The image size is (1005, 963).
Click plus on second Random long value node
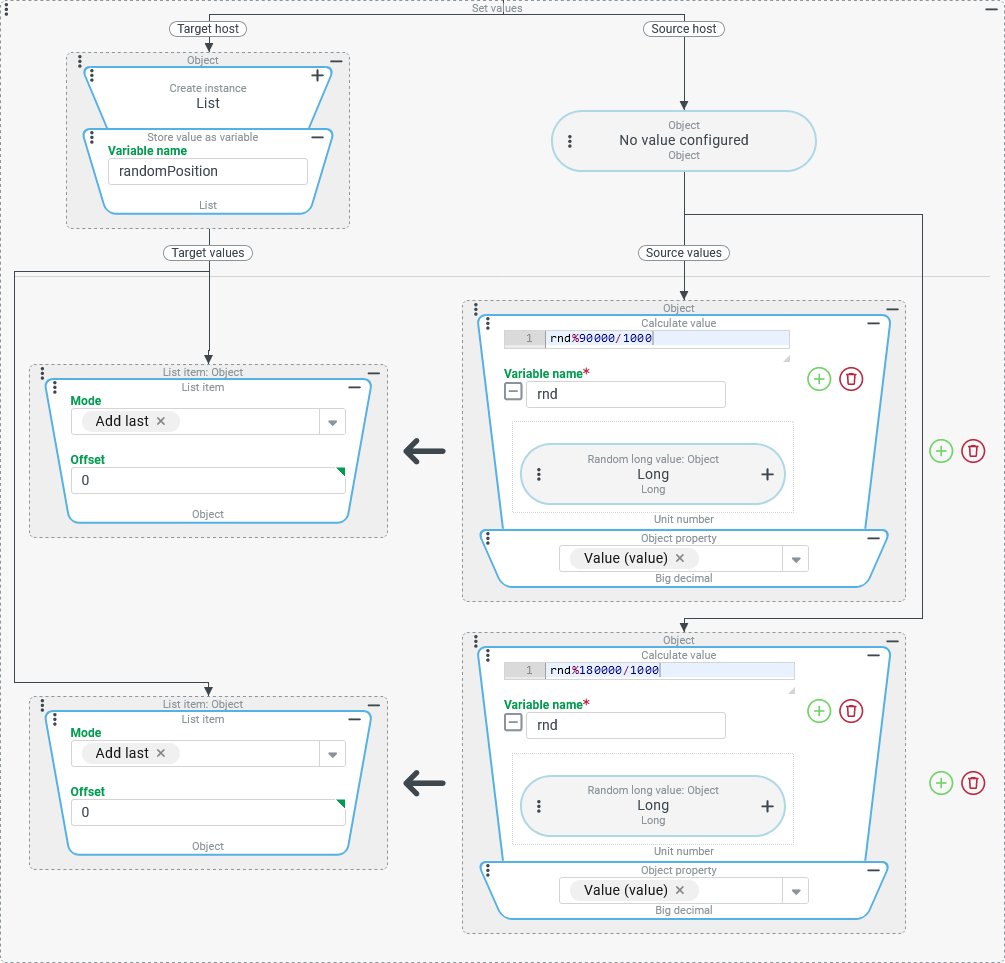767,807
